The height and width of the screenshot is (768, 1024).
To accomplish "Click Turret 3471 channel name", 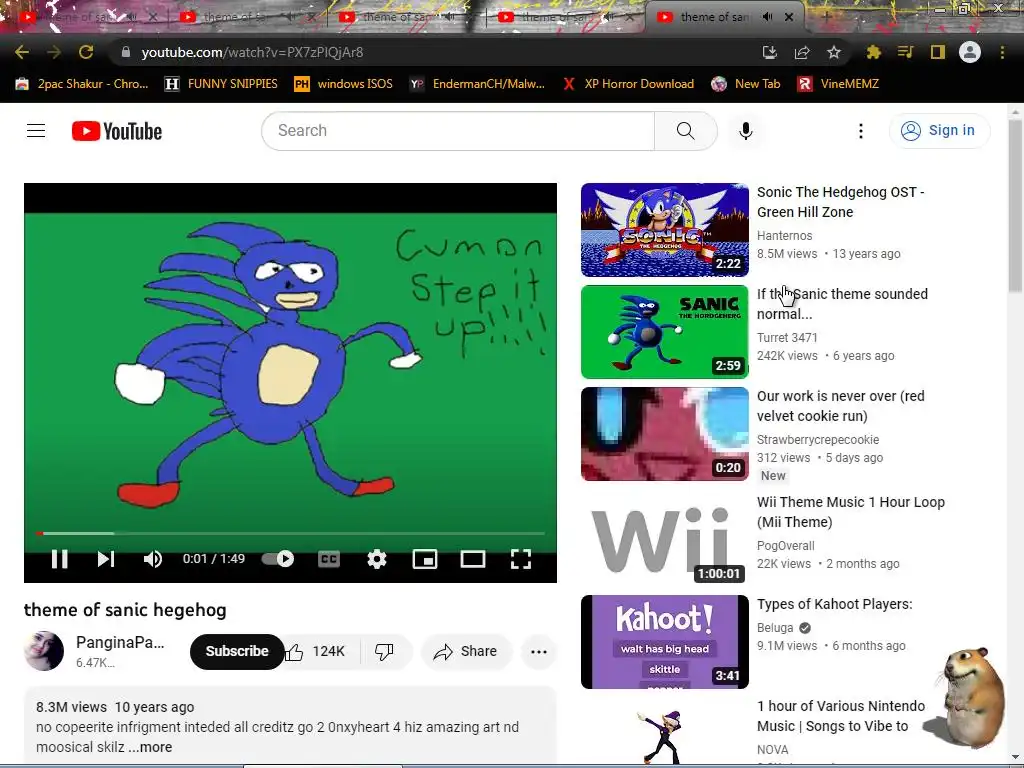I will click(x=787, y=338).
